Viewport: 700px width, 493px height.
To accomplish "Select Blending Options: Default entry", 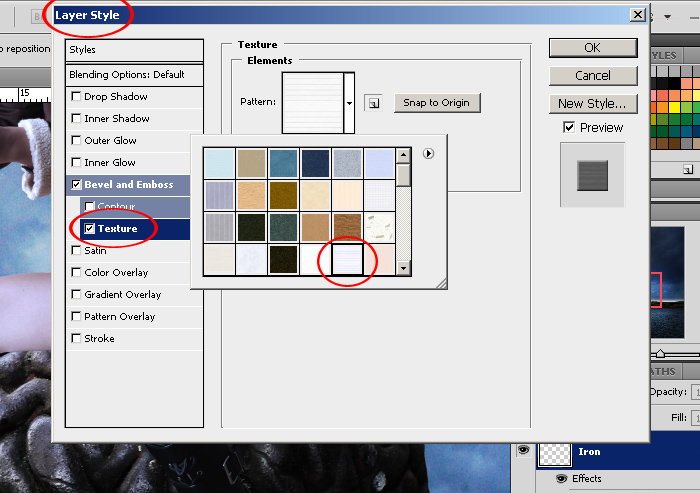I will [x=127, y=75].
